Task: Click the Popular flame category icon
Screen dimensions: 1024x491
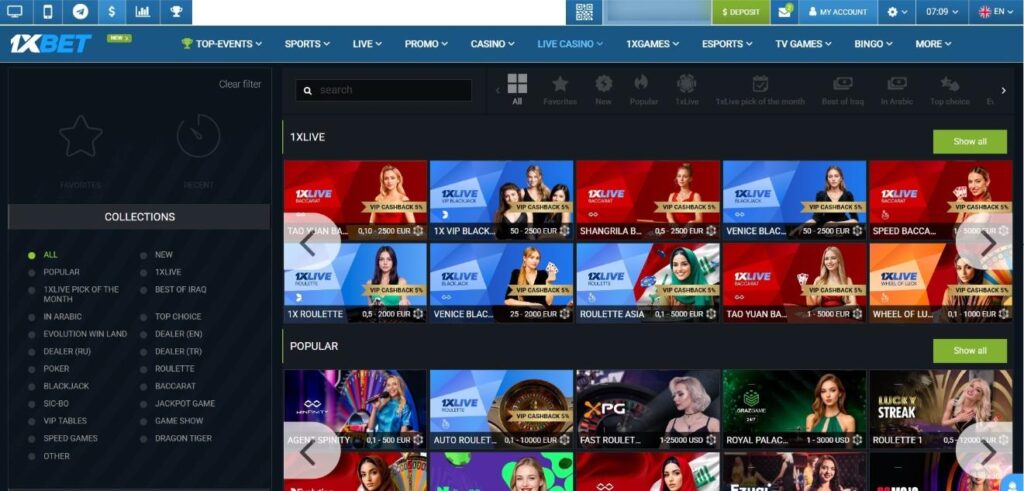Action: pos(643,89)
